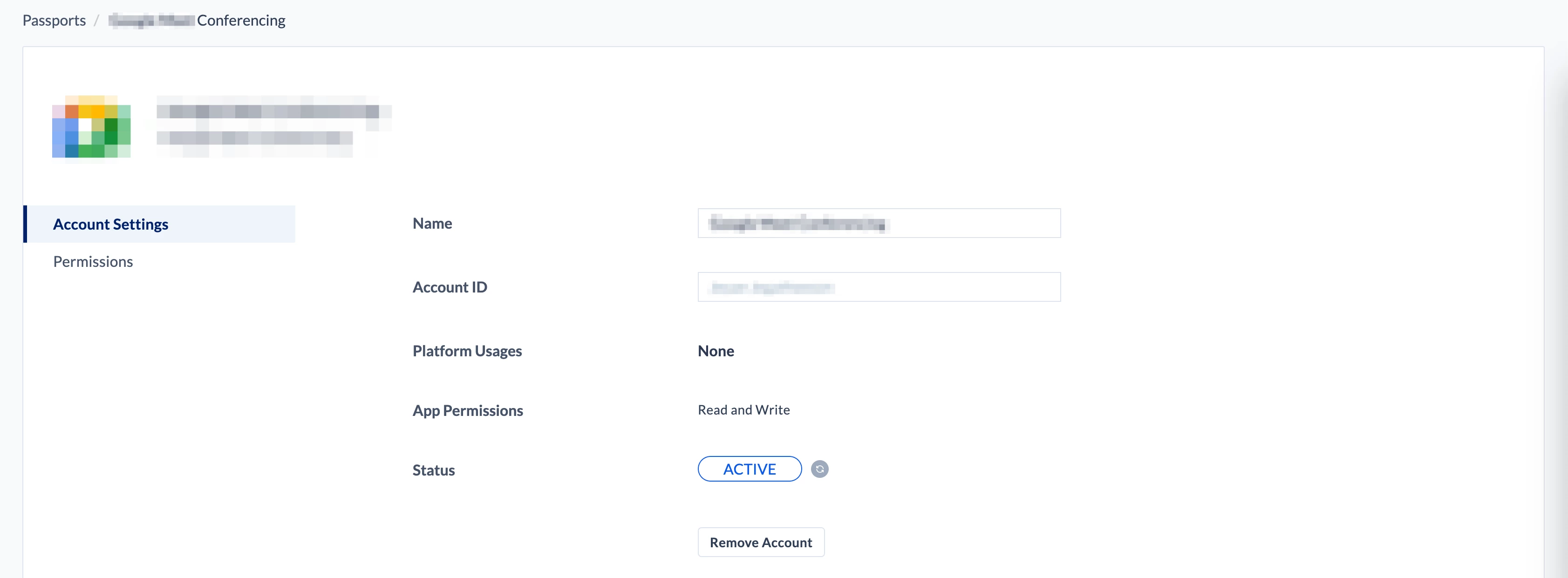Click the Remove Account button

tap(760, 542)
